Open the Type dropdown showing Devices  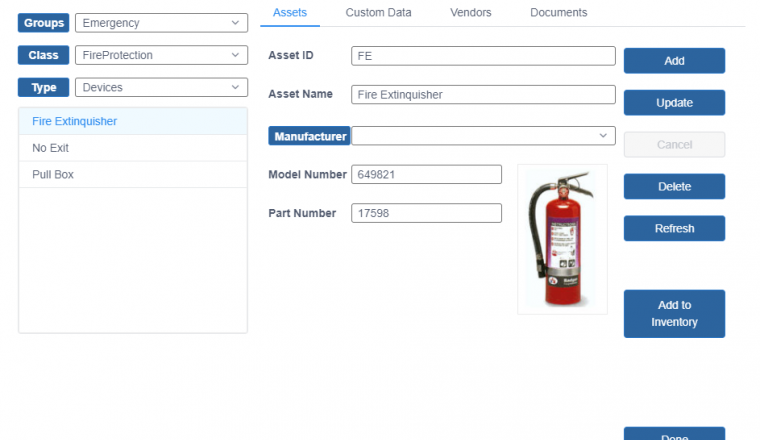pos(161,87)
